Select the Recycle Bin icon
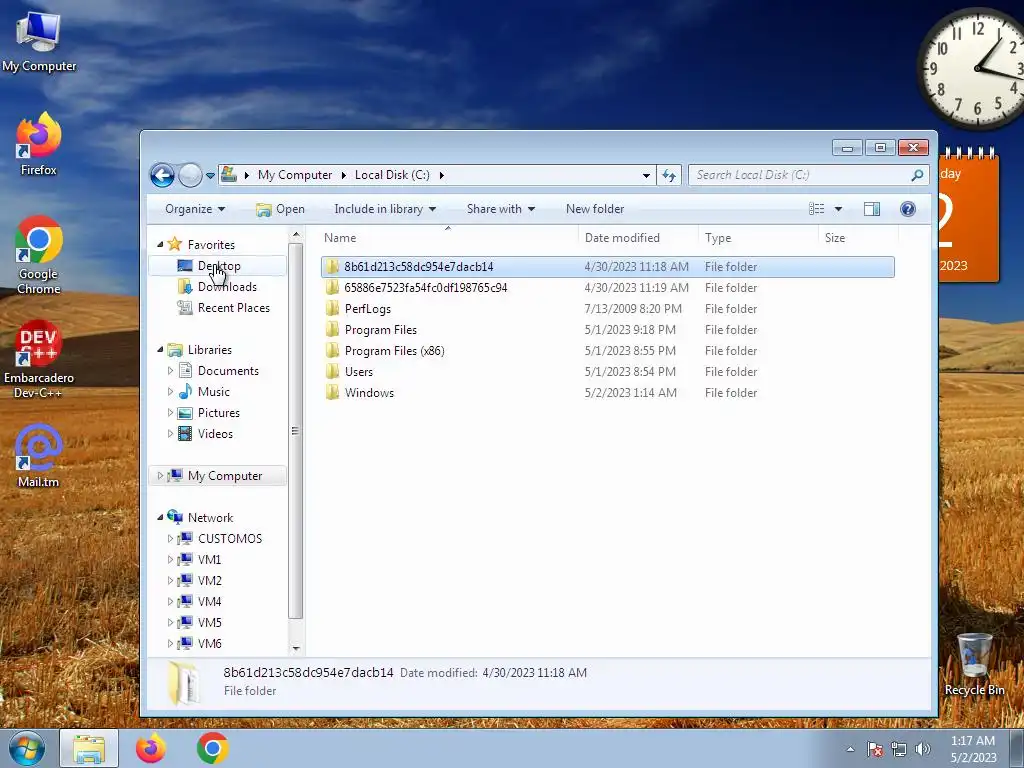Screen dimensions: 1024x768 [x=974, y=665]
